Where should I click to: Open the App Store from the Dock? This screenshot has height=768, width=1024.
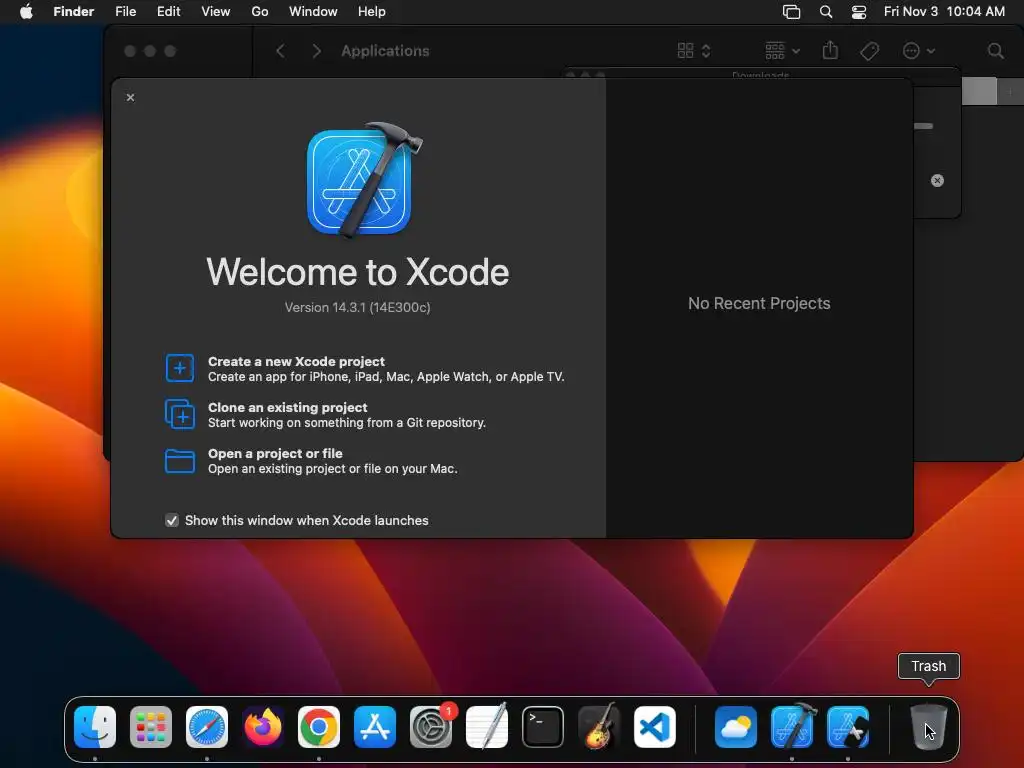pyautogui.click(x=375, y=727)
